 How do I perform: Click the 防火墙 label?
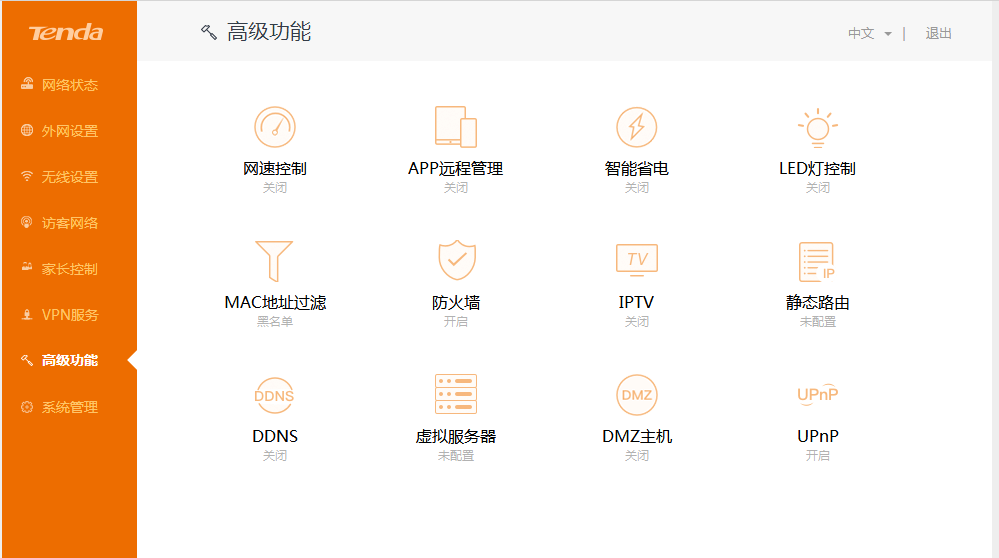[x=456, y=303]
